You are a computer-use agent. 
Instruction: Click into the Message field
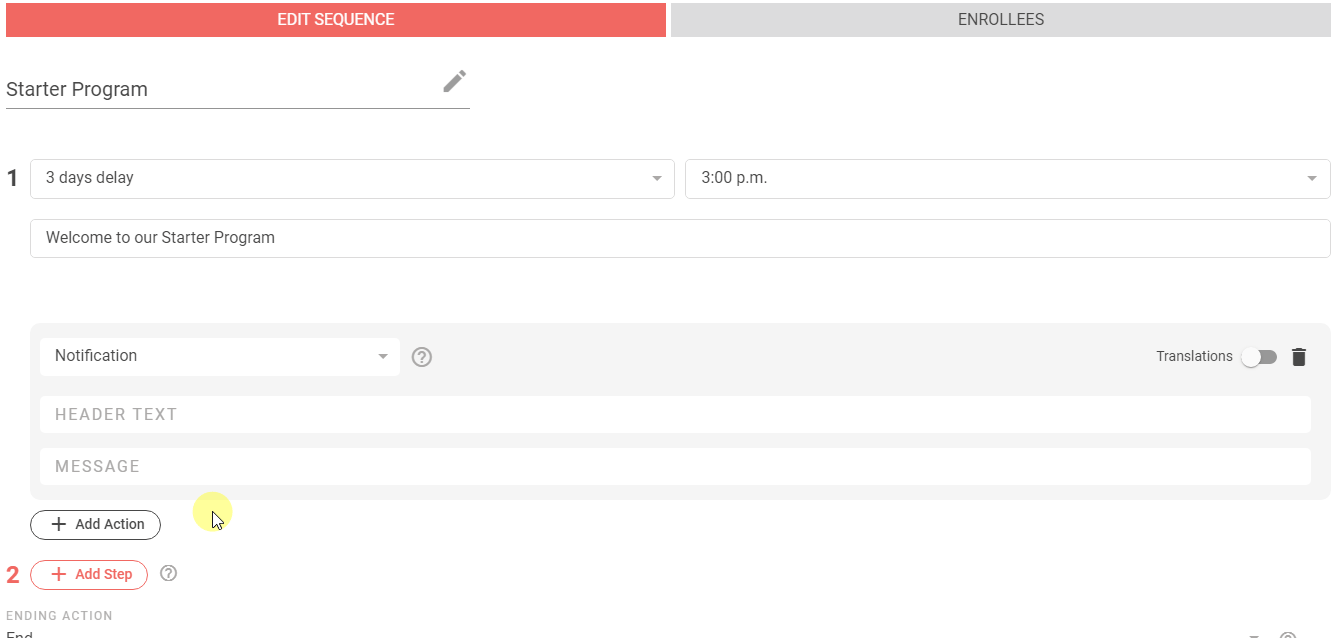[x=675, y=467]
